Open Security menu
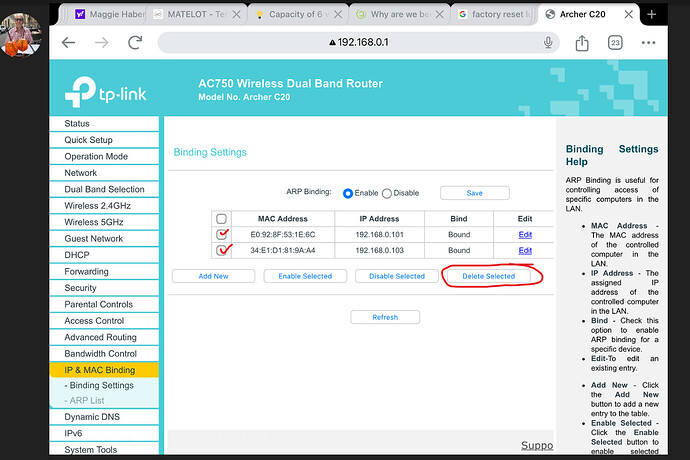This screenshot has height=460, width=690. click(104, 287)
